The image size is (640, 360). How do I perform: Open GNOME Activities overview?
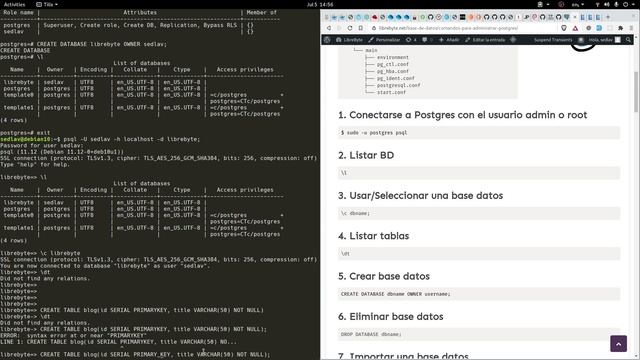[14, 4]
